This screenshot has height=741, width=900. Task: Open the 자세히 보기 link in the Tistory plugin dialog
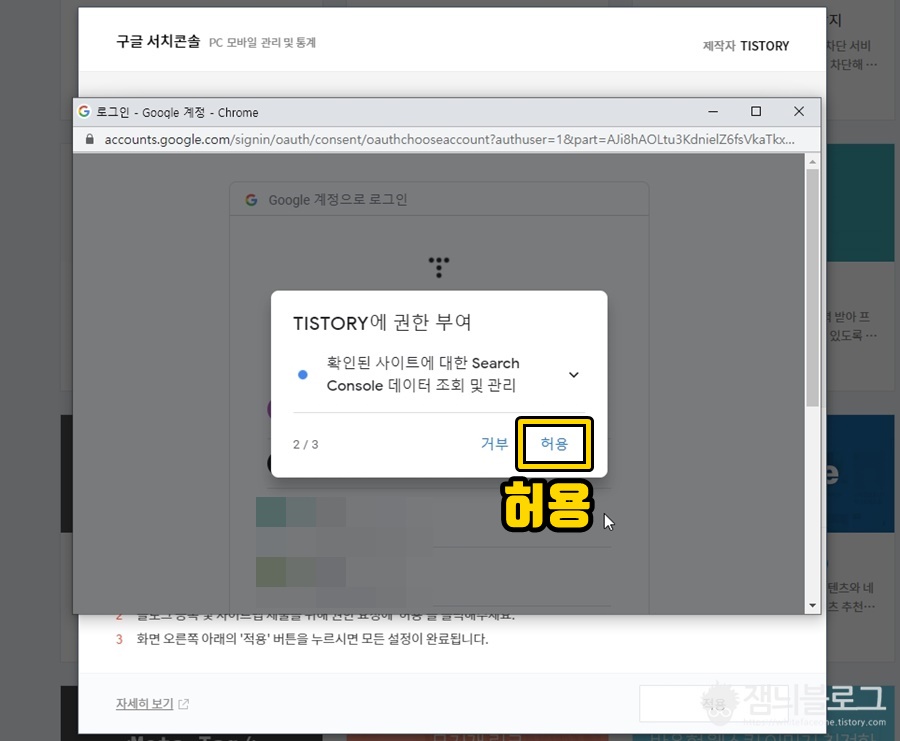click(145, 704)
